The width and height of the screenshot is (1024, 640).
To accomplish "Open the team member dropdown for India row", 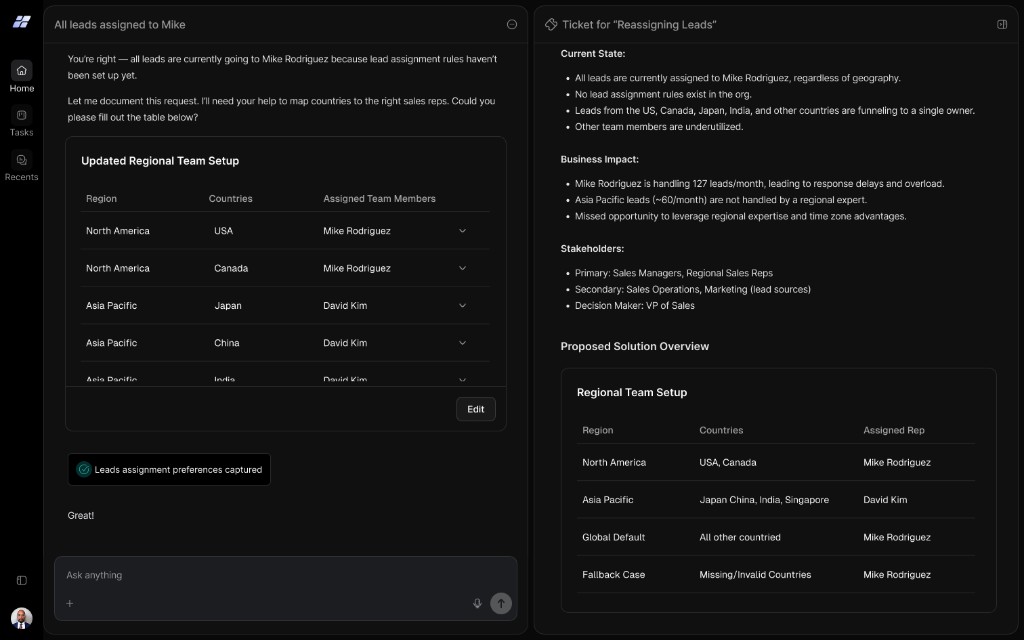I will tap(462, 379).
